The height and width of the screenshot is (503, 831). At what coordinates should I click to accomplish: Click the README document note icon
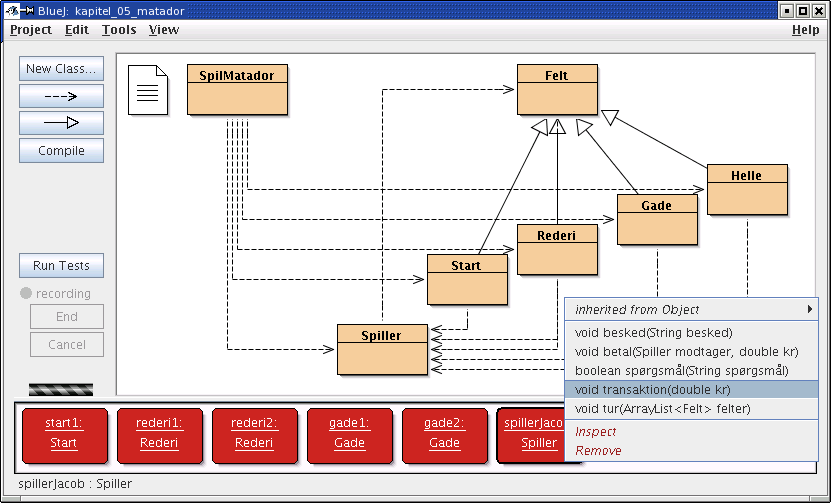(147, 90)
